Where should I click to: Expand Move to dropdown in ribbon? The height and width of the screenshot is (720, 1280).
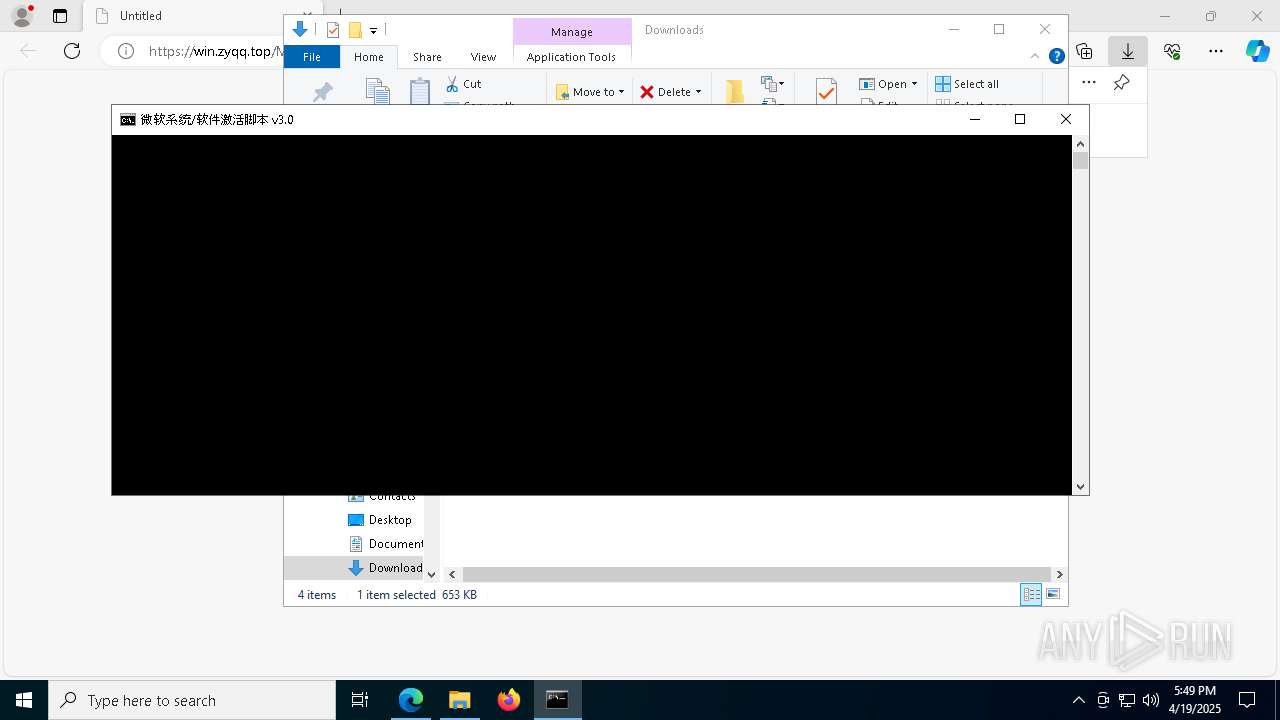coord(621,92)
